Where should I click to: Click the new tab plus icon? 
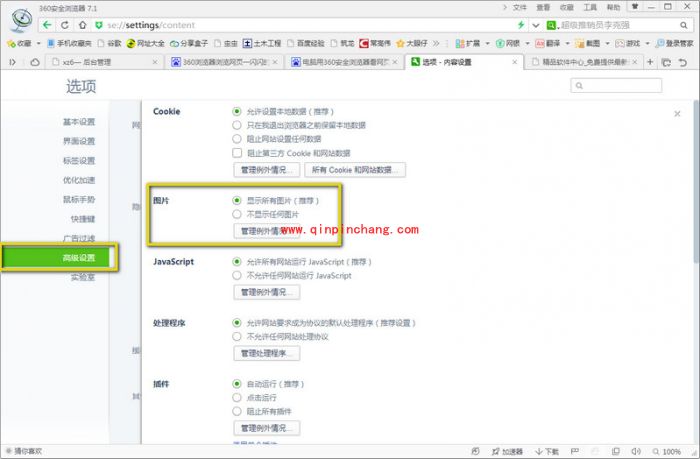pyautogui.click(x=651, y=62)
